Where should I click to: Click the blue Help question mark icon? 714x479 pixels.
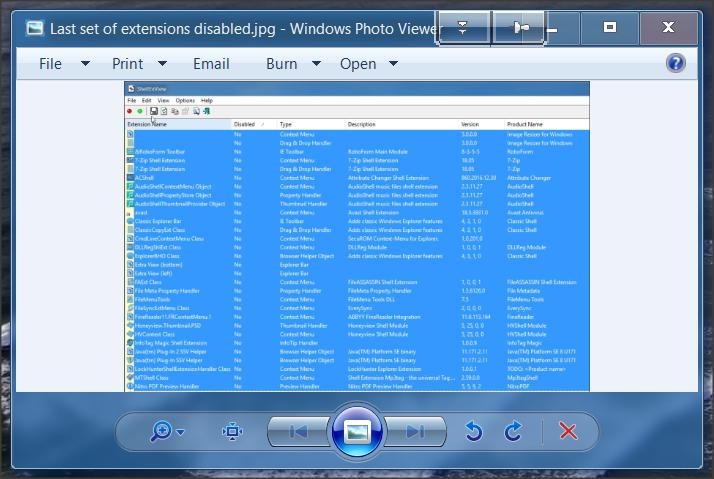click(x=675, y=63)
